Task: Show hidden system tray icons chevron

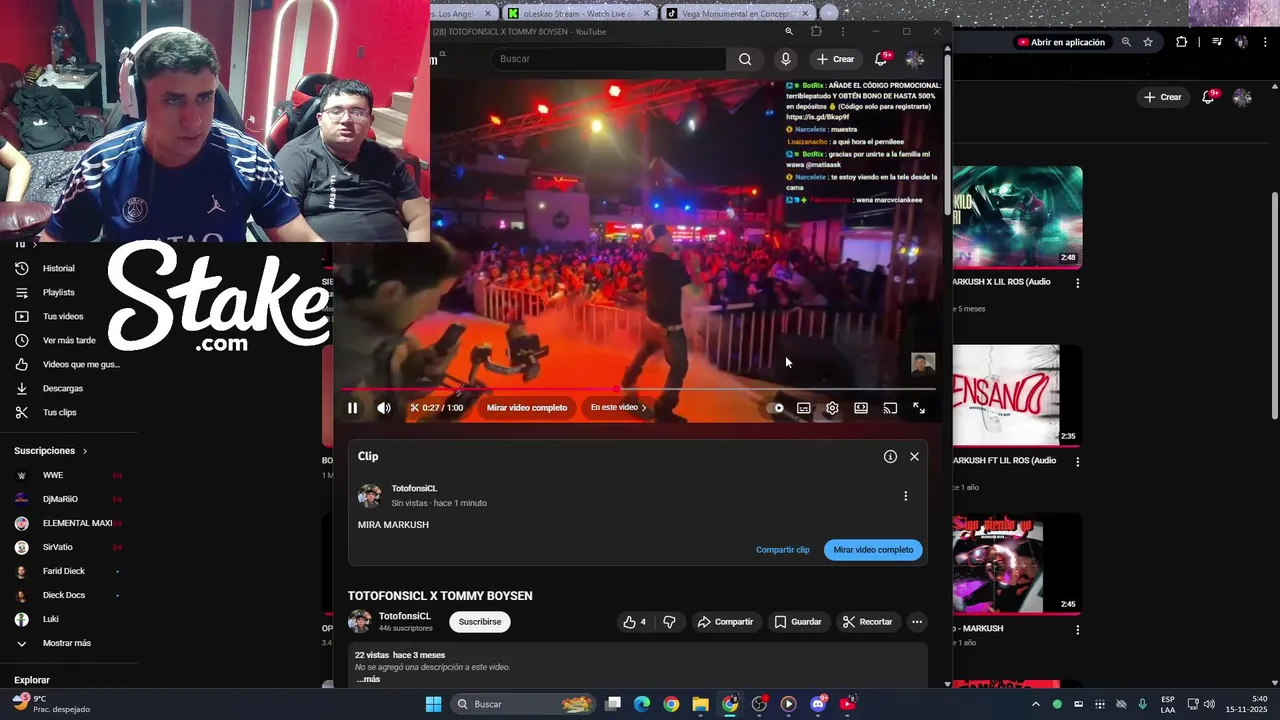Action: [1035, 704]
